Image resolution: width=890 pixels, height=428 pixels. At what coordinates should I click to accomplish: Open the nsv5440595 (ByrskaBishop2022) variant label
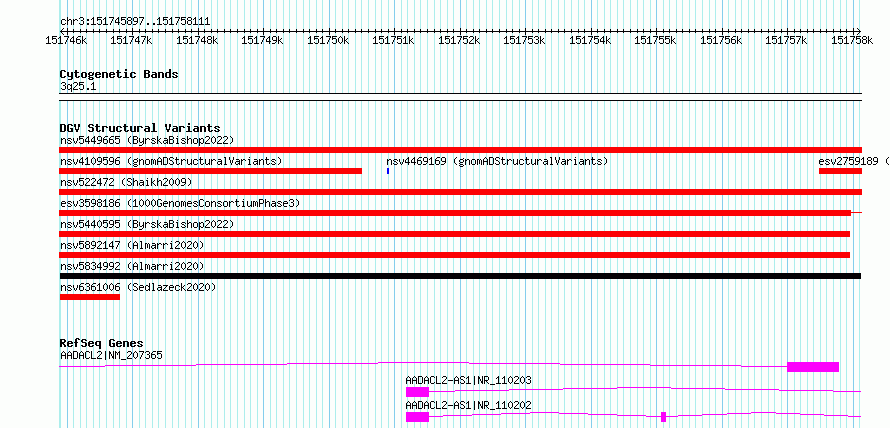146,224
